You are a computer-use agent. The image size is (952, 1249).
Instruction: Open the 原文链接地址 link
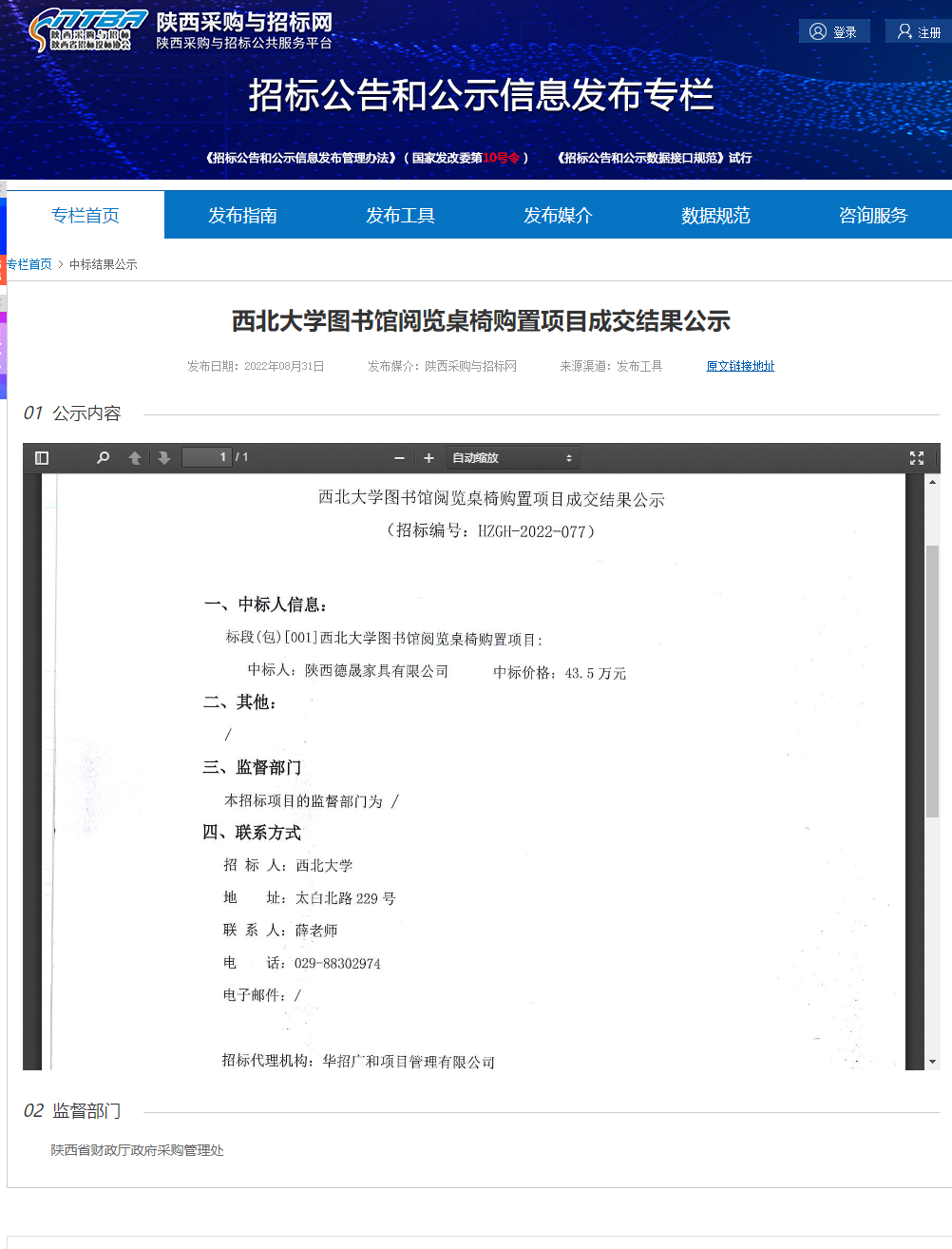[x=740, y=366]
